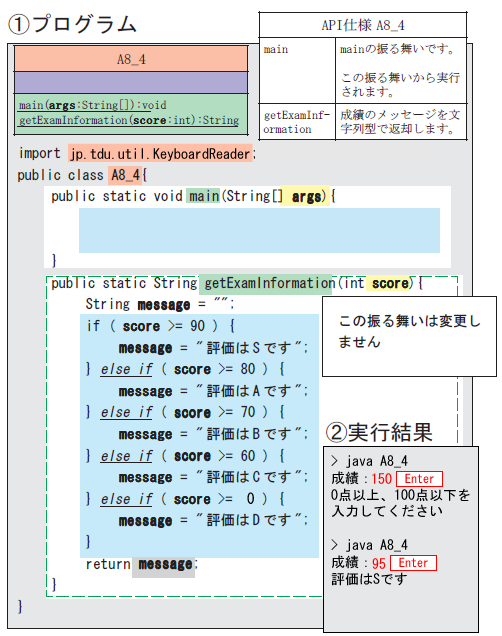Image resolution: width=502 pixels, height=636 pixels.
Task: Click the blank blue main body area
Action: pos(259,230)
